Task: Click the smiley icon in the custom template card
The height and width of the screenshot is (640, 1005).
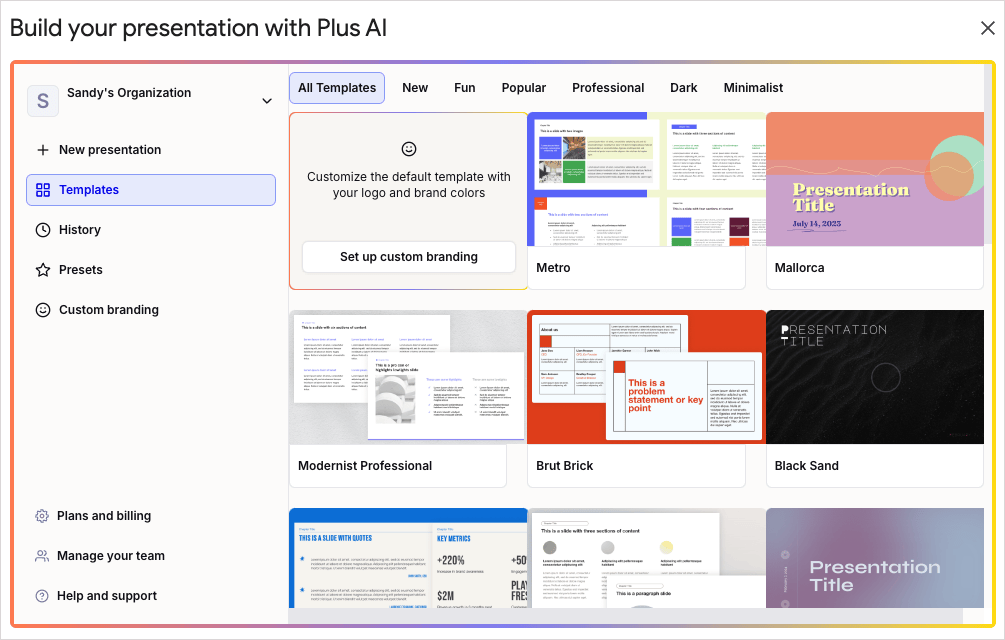Action: pos(409,149)
